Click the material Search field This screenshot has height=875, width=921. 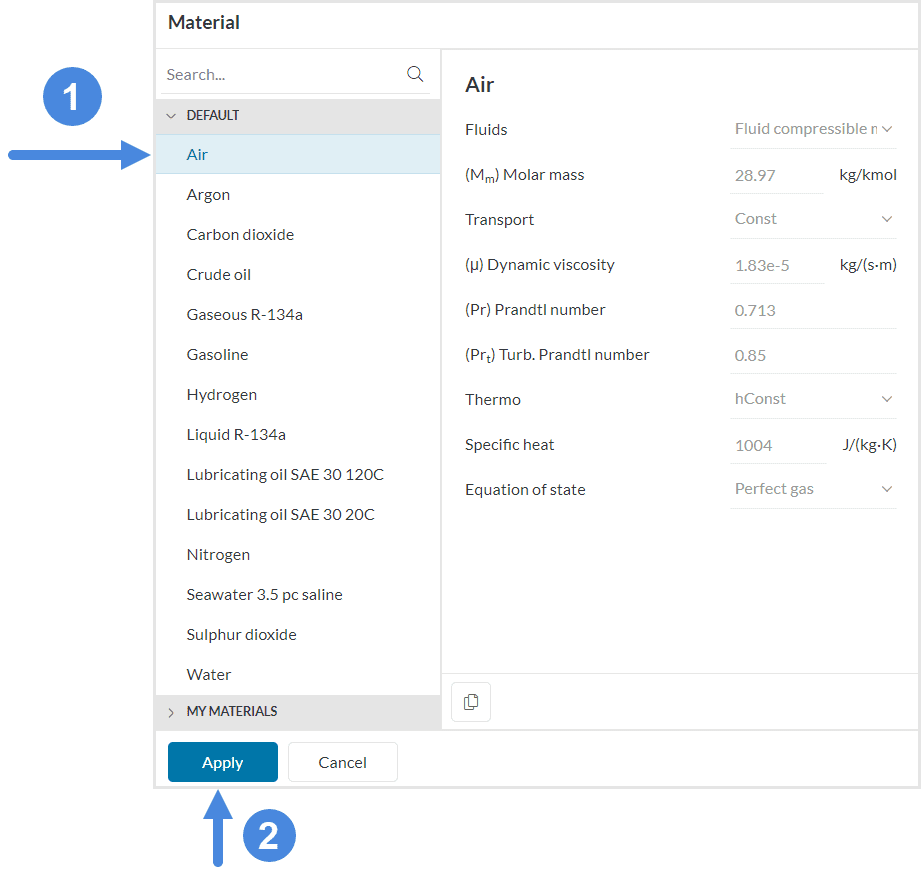point(282,75)
